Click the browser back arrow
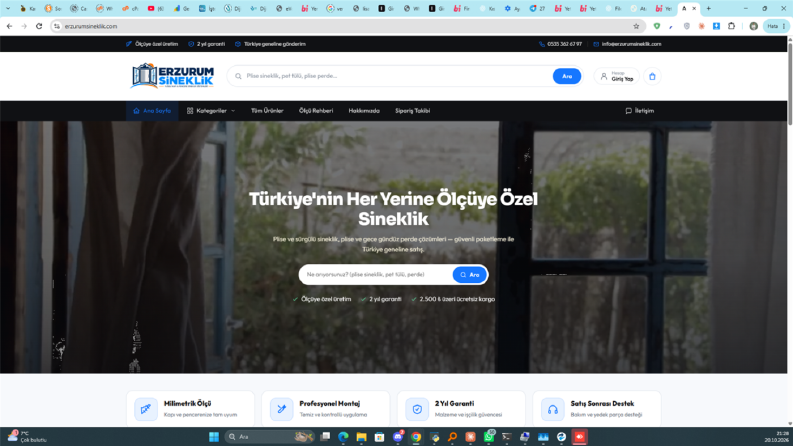793x446 pixels. (10, 26)
